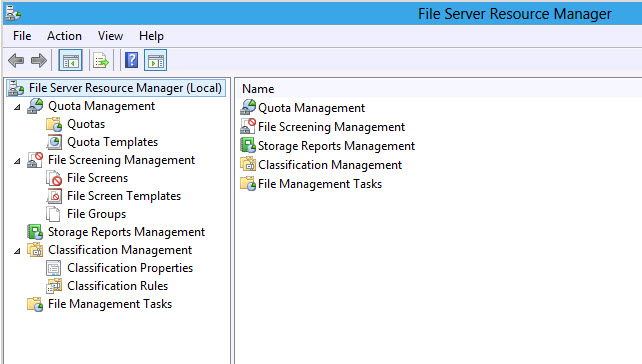Select File Management Tasks label in tree

(x=110, y=304)
